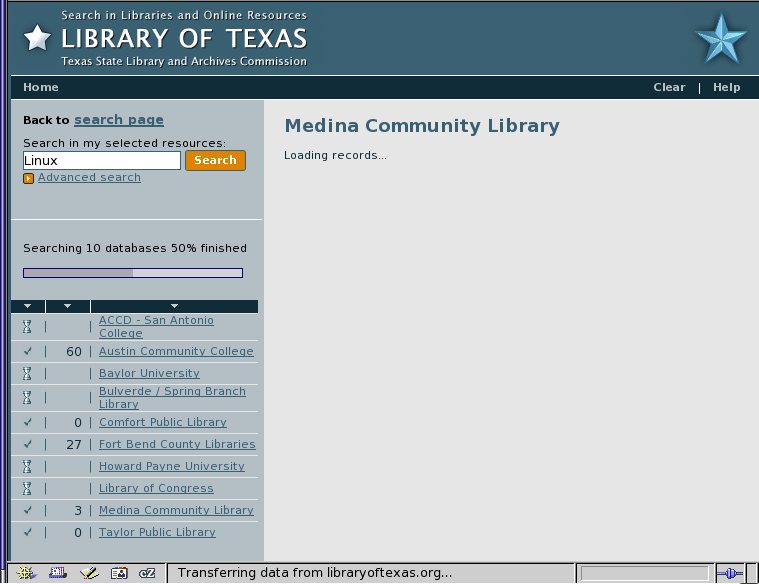
Task: Click the search progress bar
Action: click(132, 273)
